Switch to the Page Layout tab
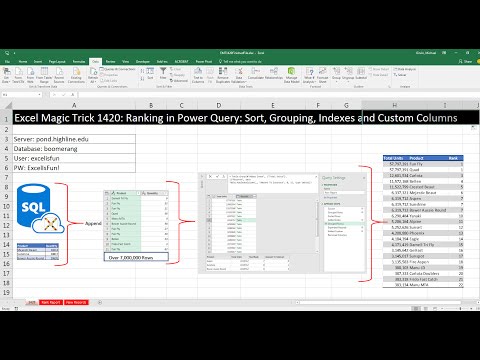 [57, 62]
